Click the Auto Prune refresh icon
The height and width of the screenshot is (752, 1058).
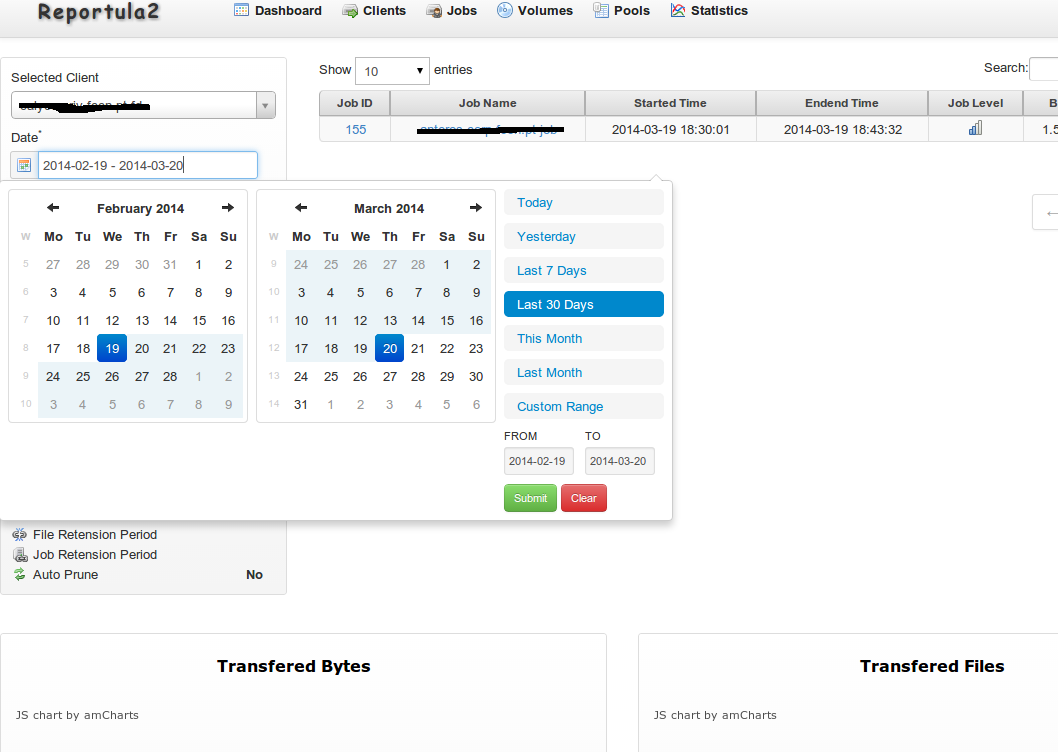tap(21, 574)
